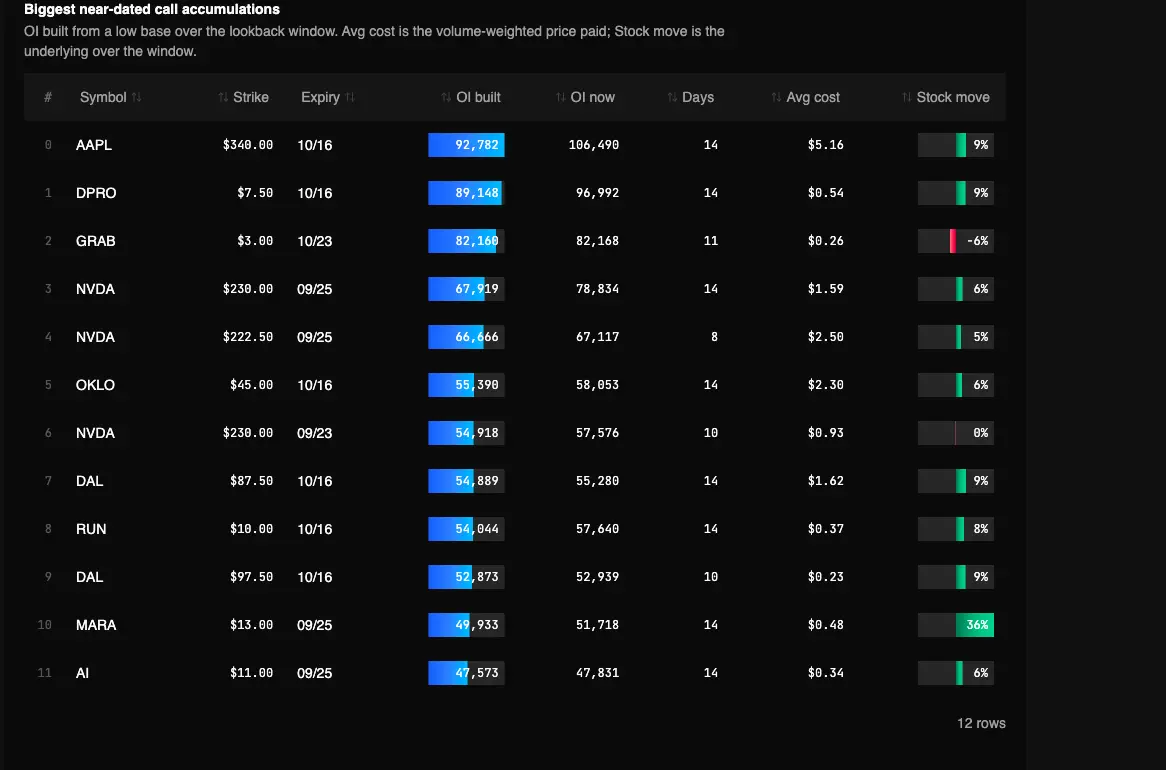Click the Expiry header label
Image resolution: width=1166 pixels, height=770 pixels.
[x=321, y=97]
